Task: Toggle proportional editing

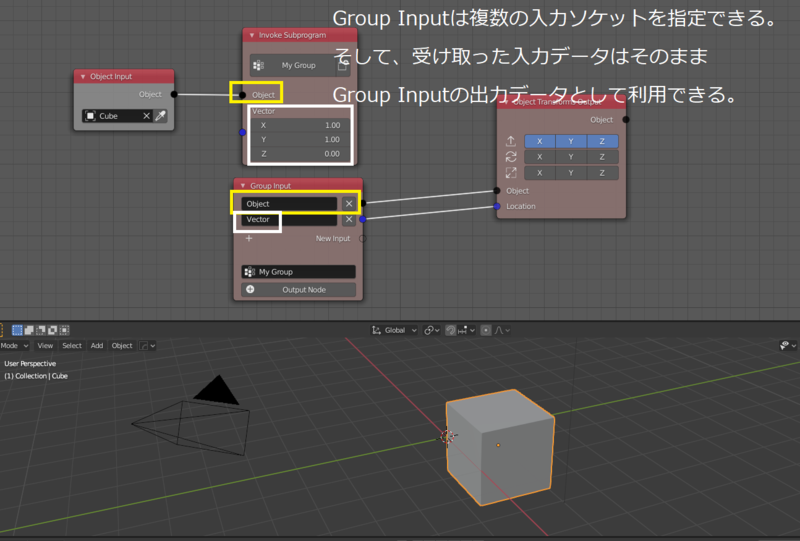Action: tap(486, 330)
